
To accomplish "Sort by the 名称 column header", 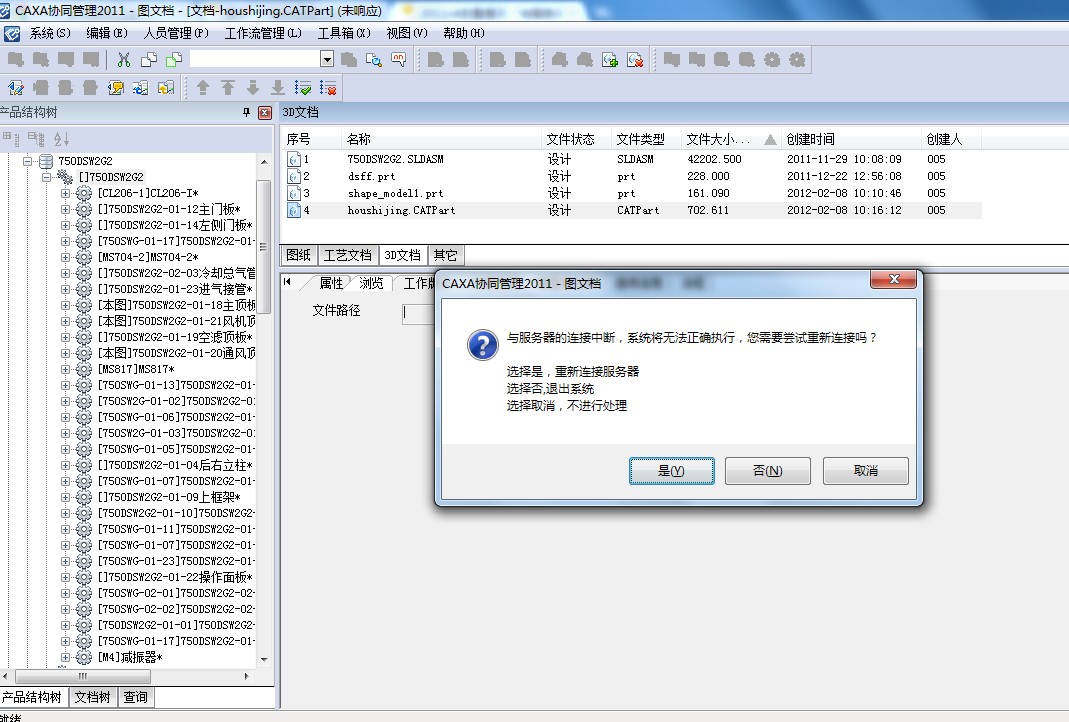I will tap(442, 139).
